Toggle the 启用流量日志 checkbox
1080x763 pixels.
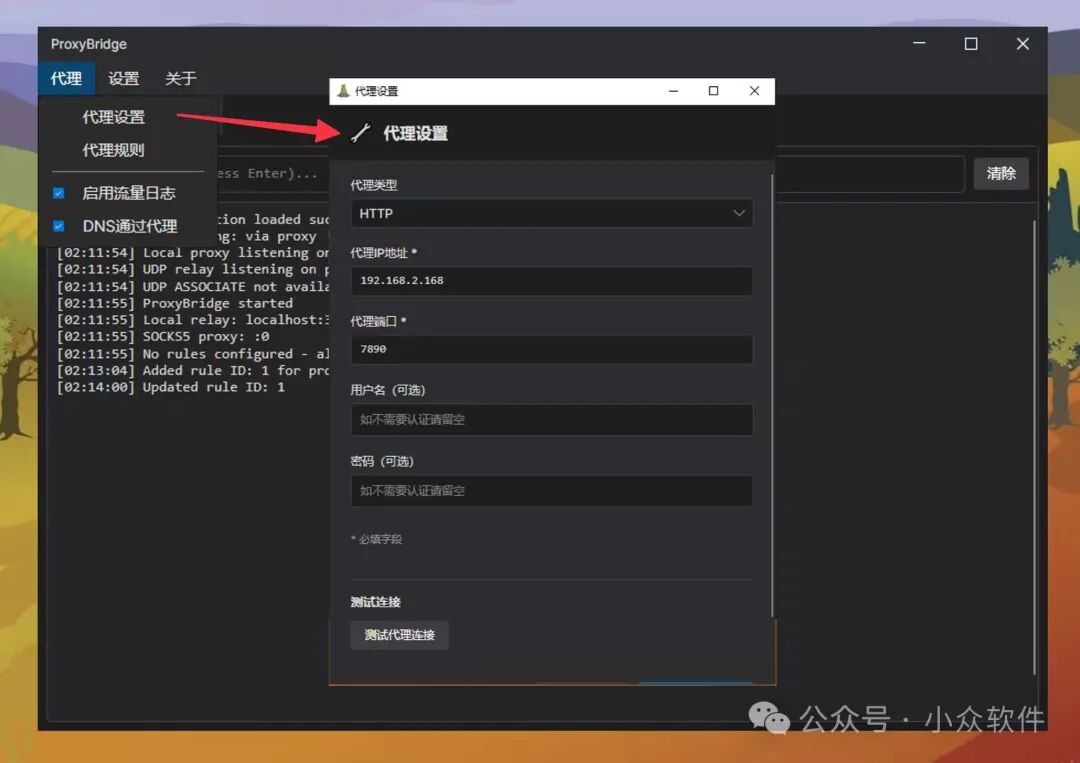tap(57, 192)
